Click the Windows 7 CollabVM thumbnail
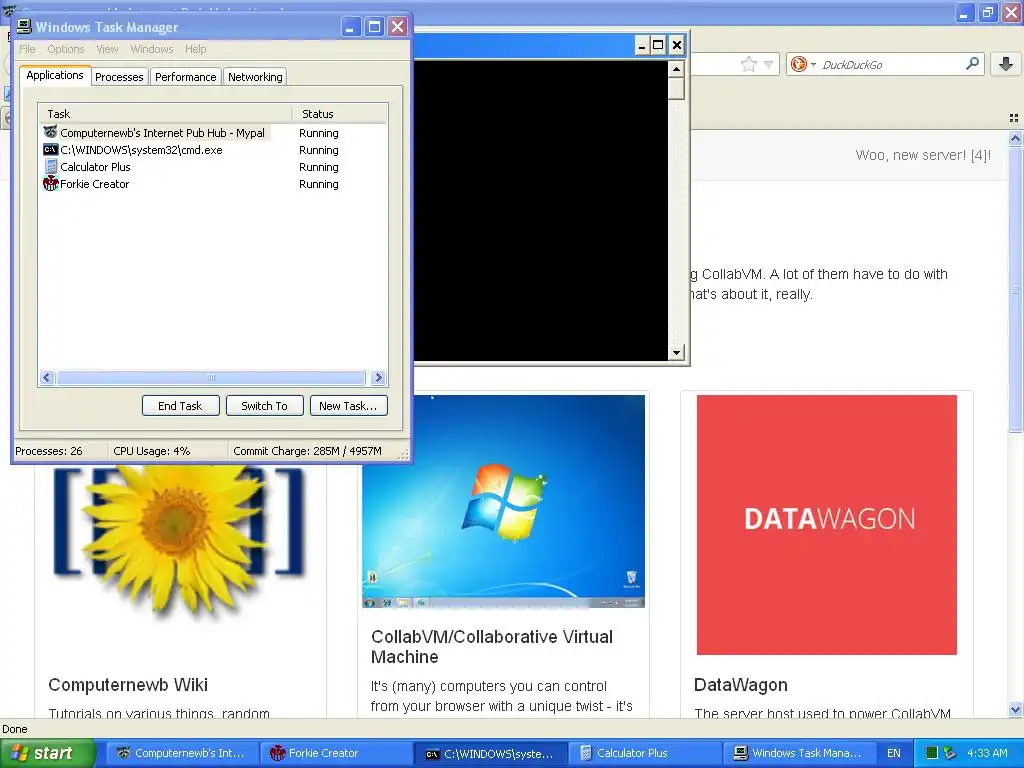1024x768 pixels. click(x=504, y=501)
